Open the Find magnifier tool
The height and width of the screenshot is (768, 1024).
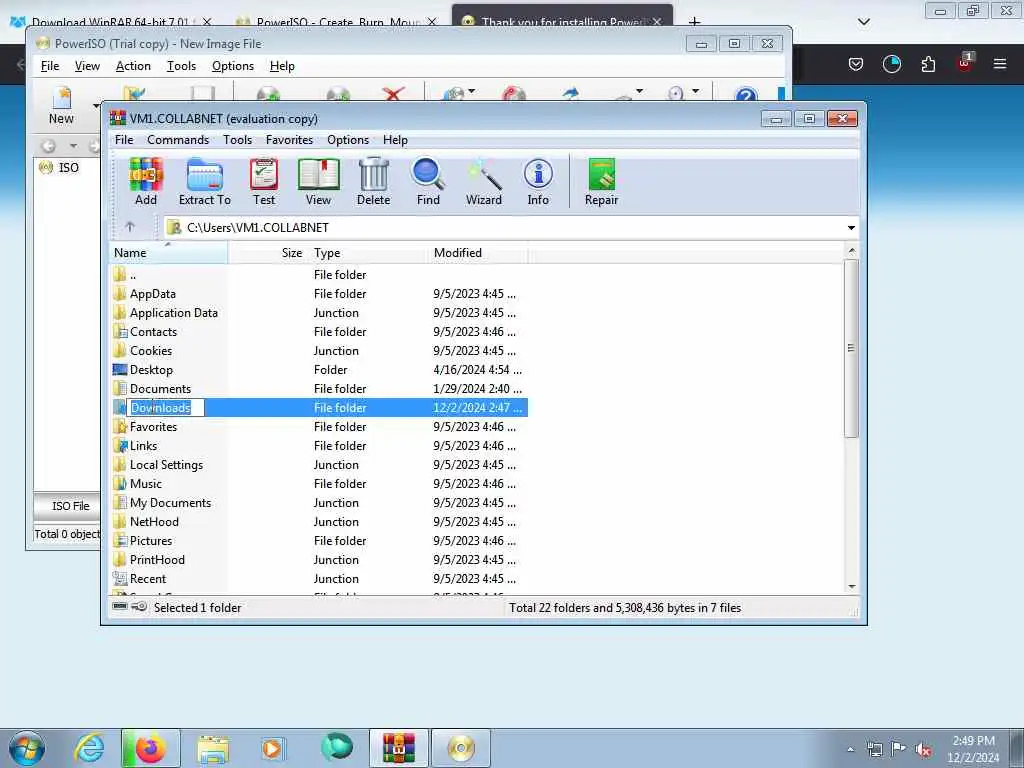coord(428,182)
